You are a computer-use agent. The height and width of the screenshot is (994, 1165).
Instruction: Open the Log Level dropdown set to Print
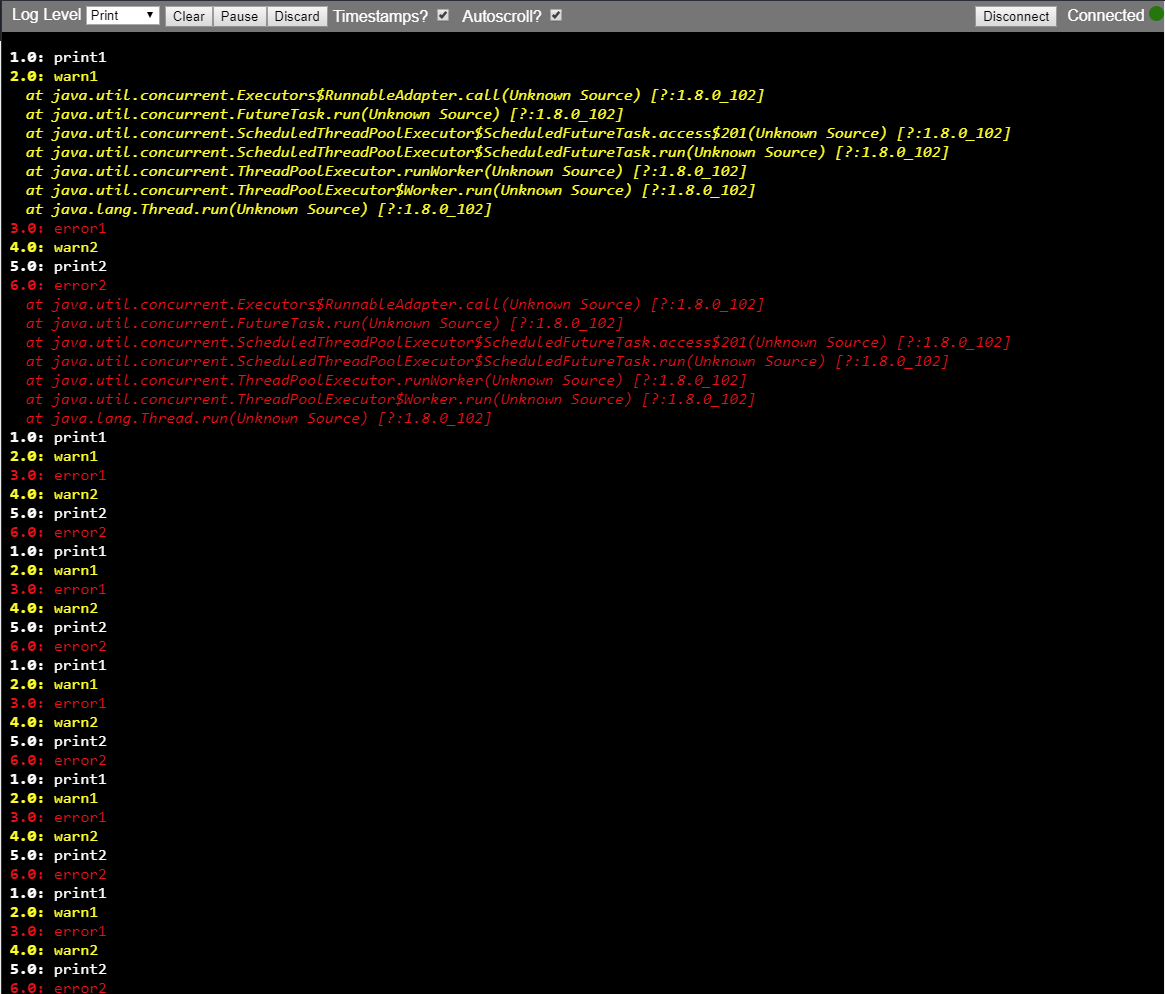123,16
